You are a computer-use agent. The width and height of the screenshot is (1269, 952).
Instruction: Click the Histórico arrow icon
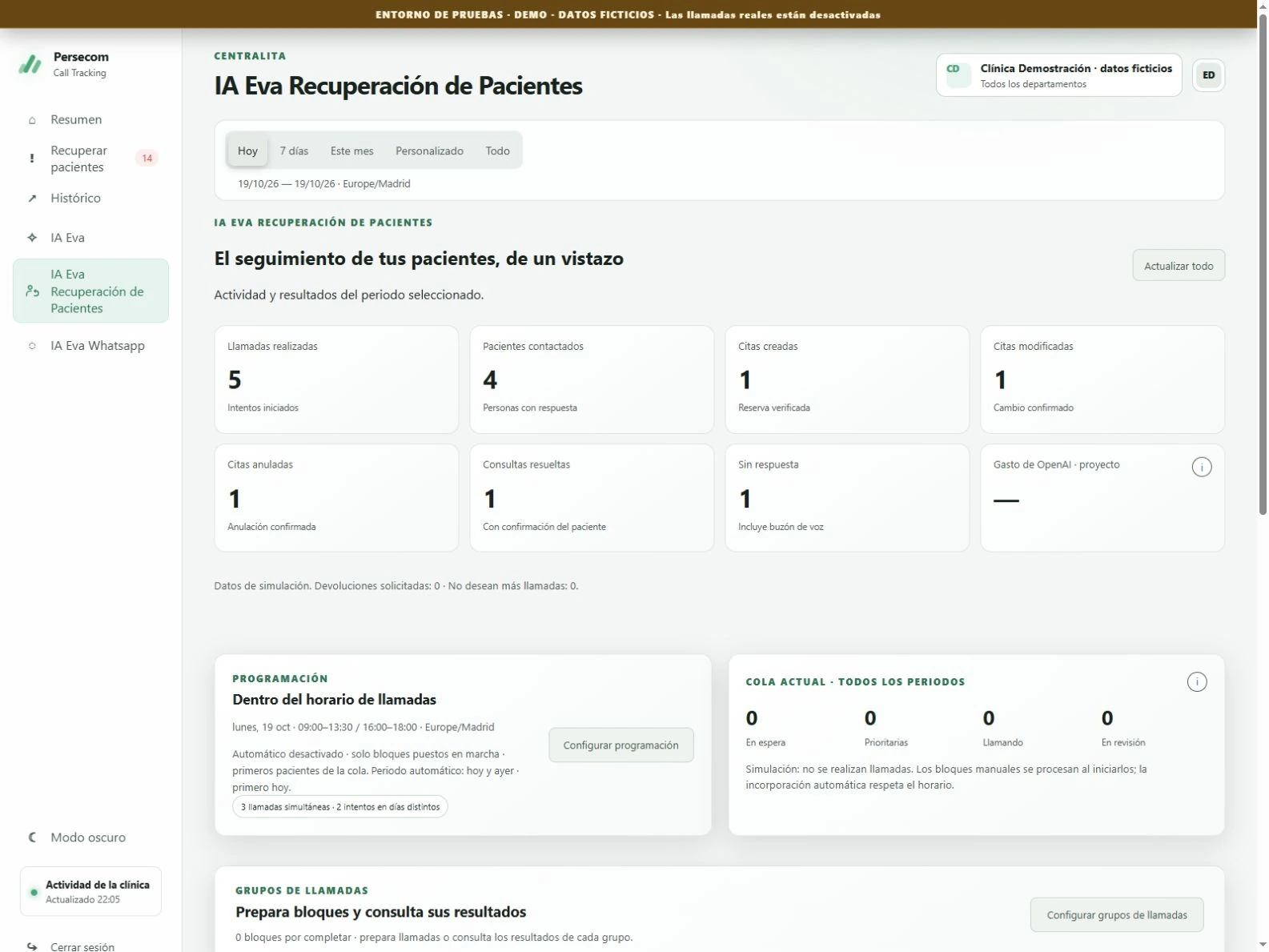coord(32,198)
